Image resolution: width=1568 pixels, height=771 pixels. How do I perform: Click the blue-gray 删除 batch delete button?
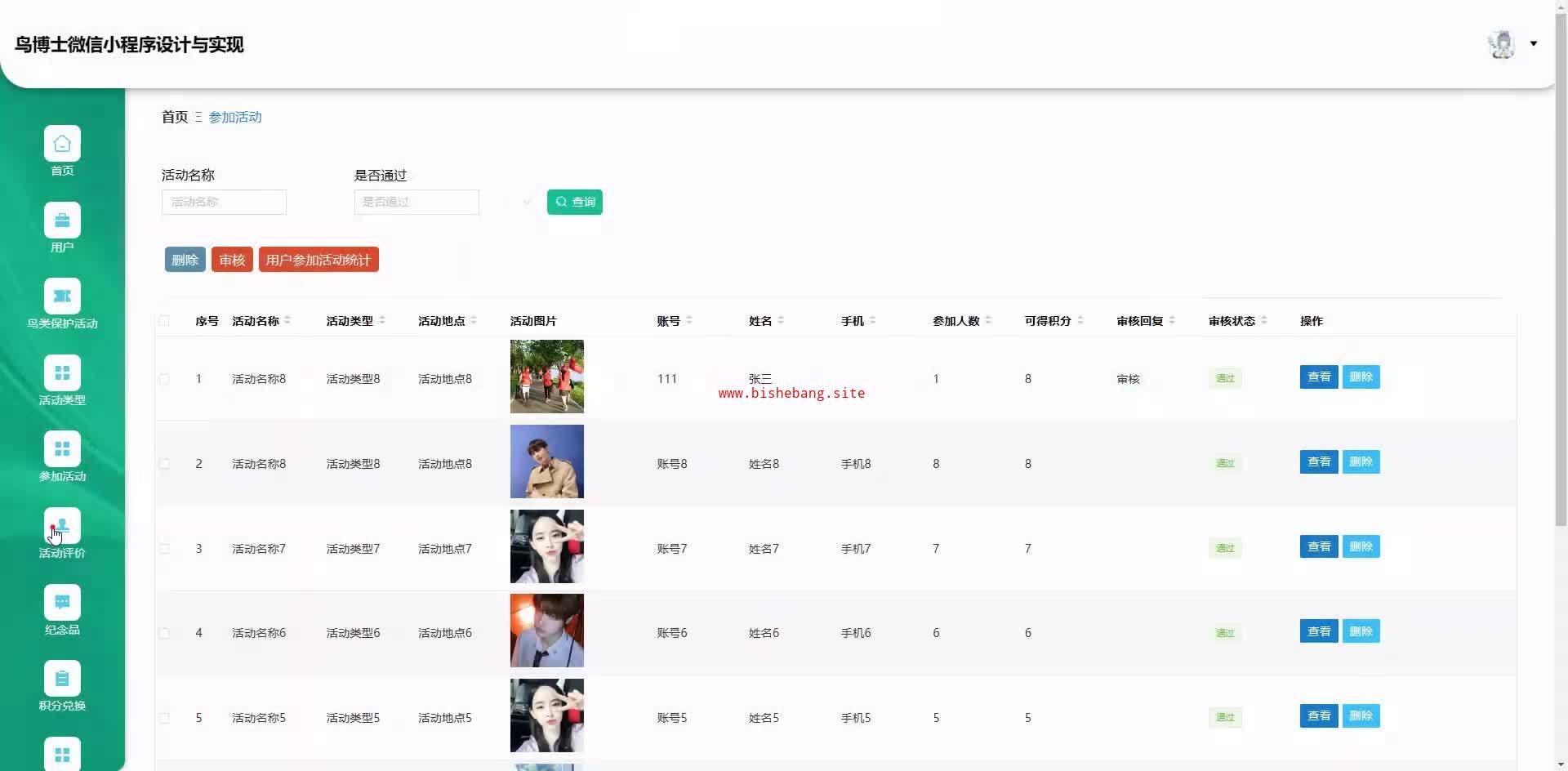185,260
